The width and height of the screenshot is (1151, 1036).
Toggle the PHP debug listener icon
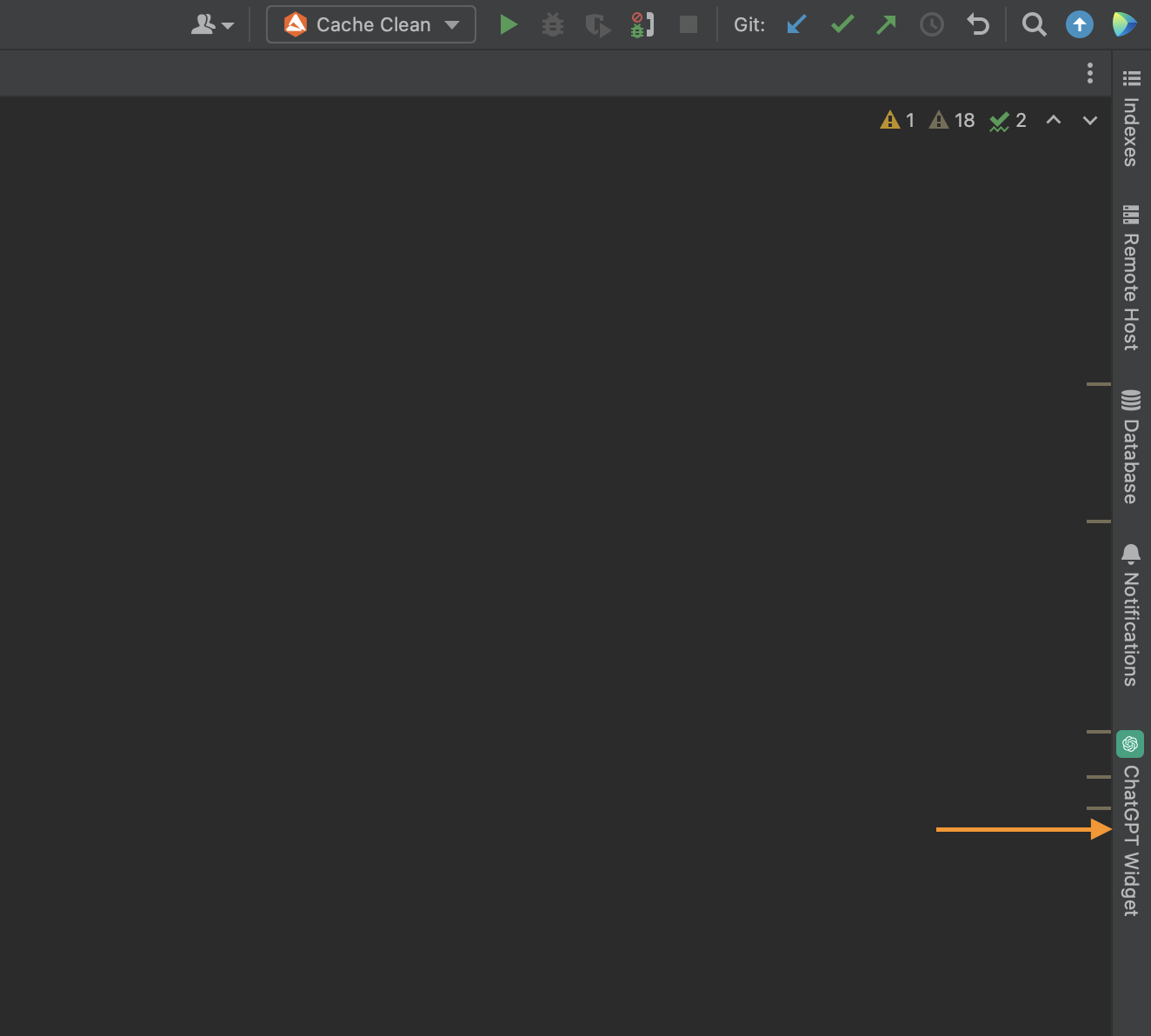click(x=642, y=24)
